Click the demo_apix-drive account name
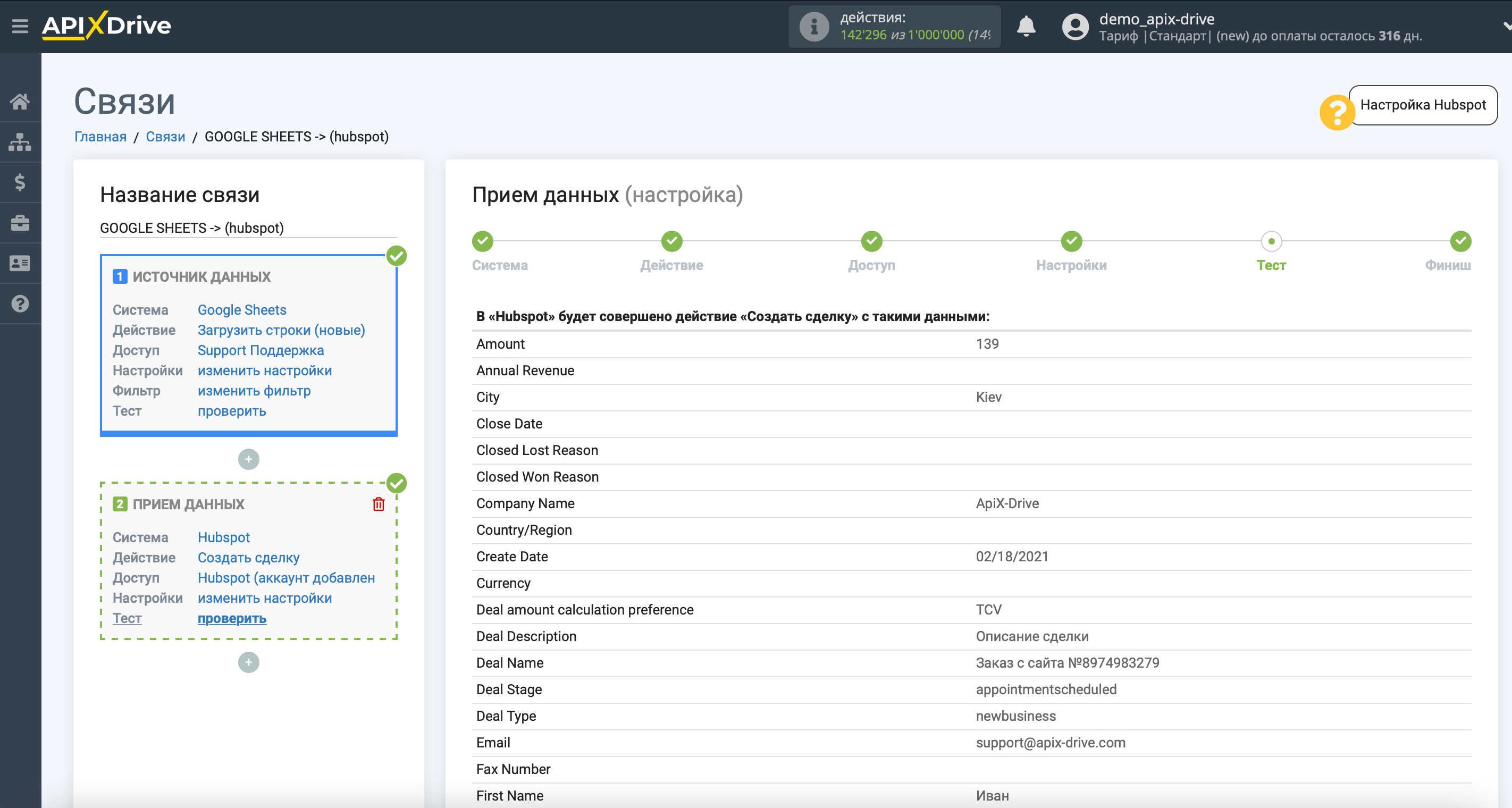This screenshot has width=1512, height=808. tap(1156, 19)
